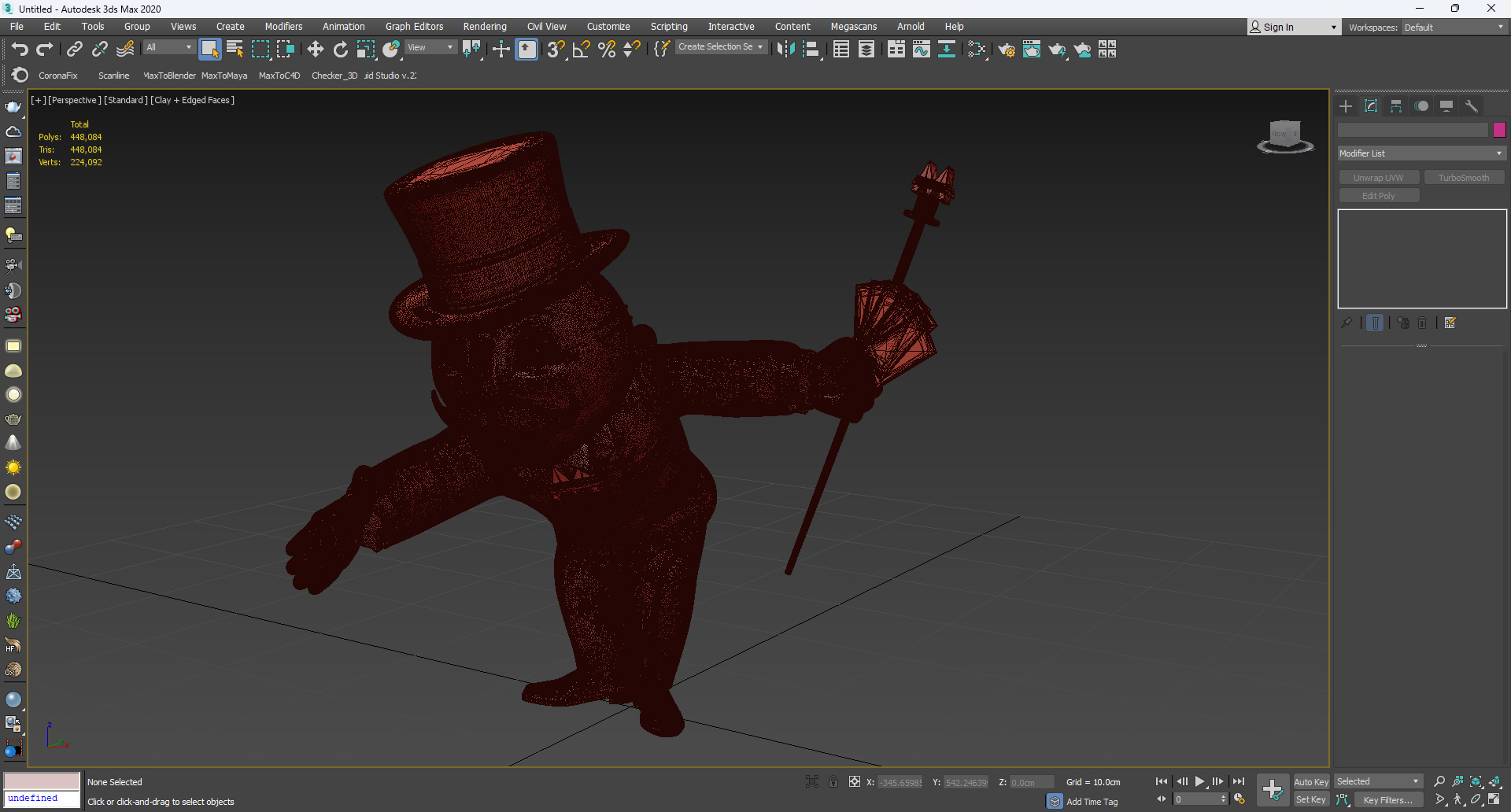Image resolution: width=1511 pixels, height=812 pixels.
Task: Click Render in the Cloud icon
Action: click(x=1083, y=50)
